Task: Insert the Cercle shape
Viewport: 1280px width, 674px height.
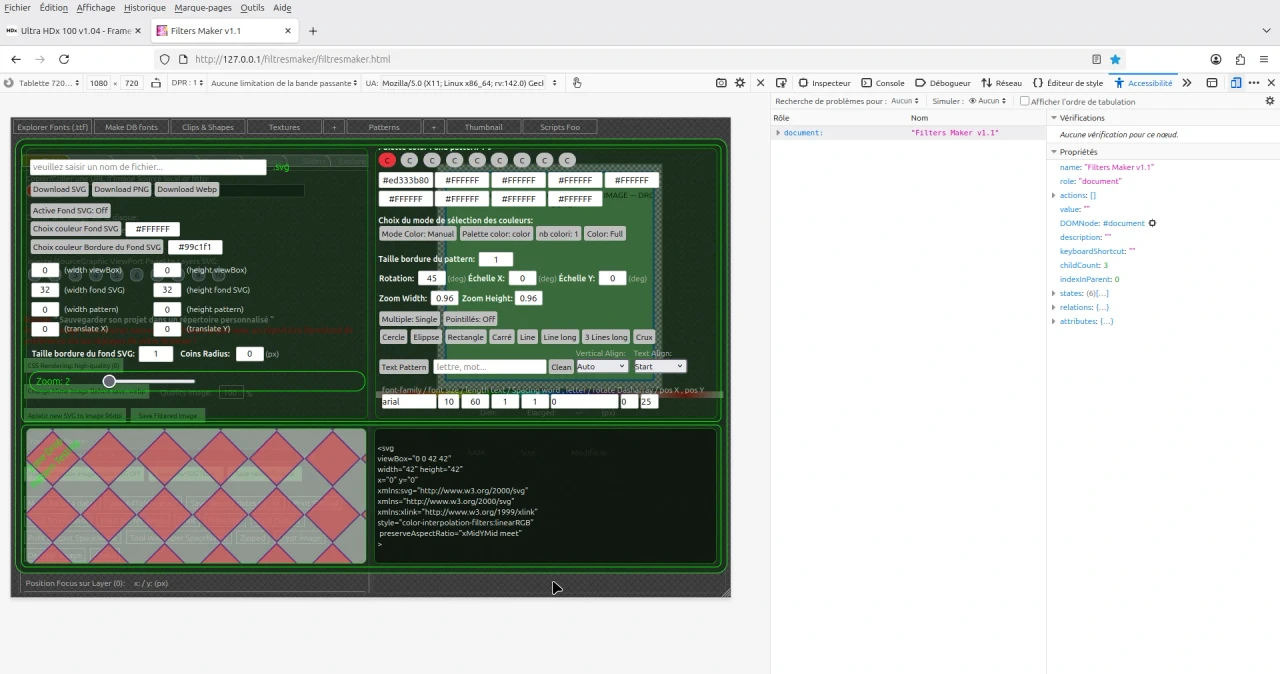Action: pos(393,337)
